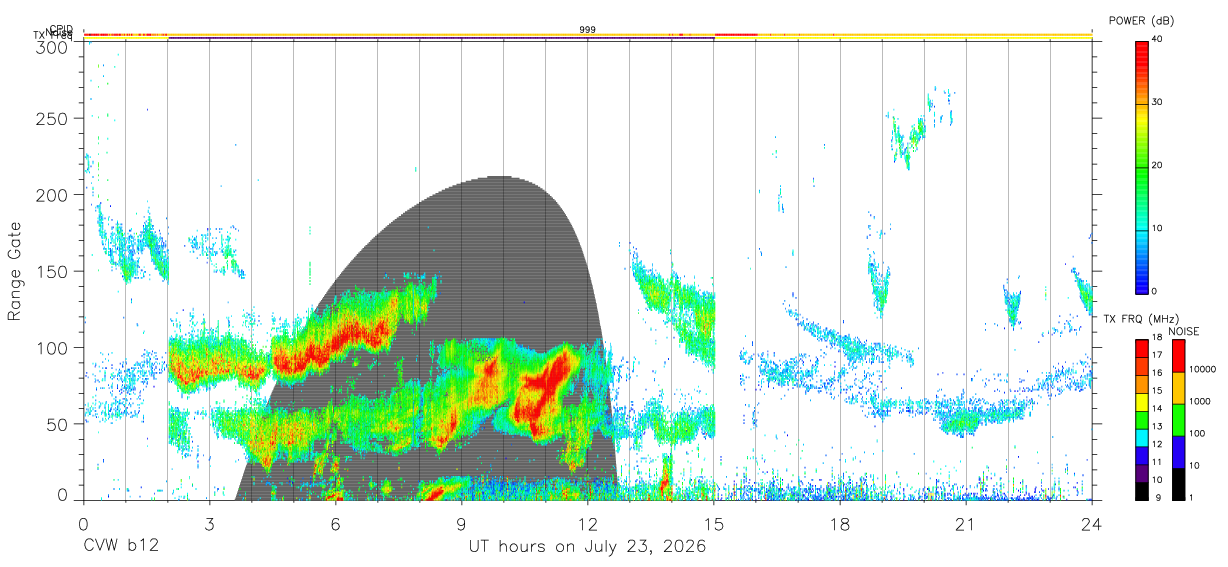Click the gray shaded terminator region peak
This screenshot has width=1228, height=567.
(499, 179)
